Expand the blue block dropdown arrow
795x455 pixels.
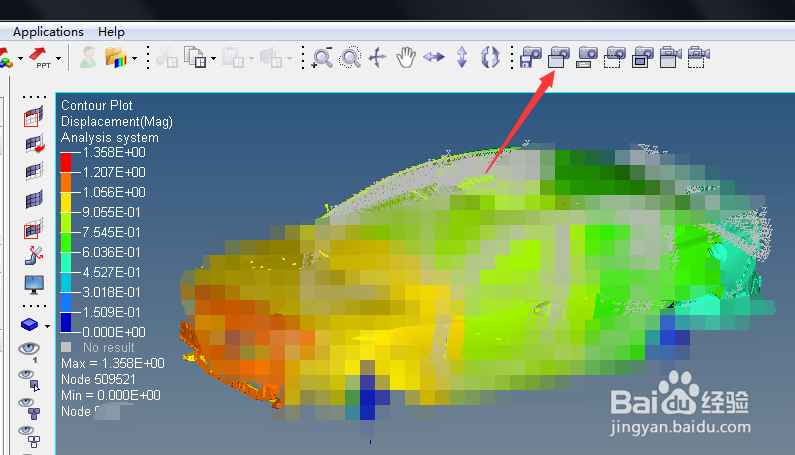tap(47, 326)
